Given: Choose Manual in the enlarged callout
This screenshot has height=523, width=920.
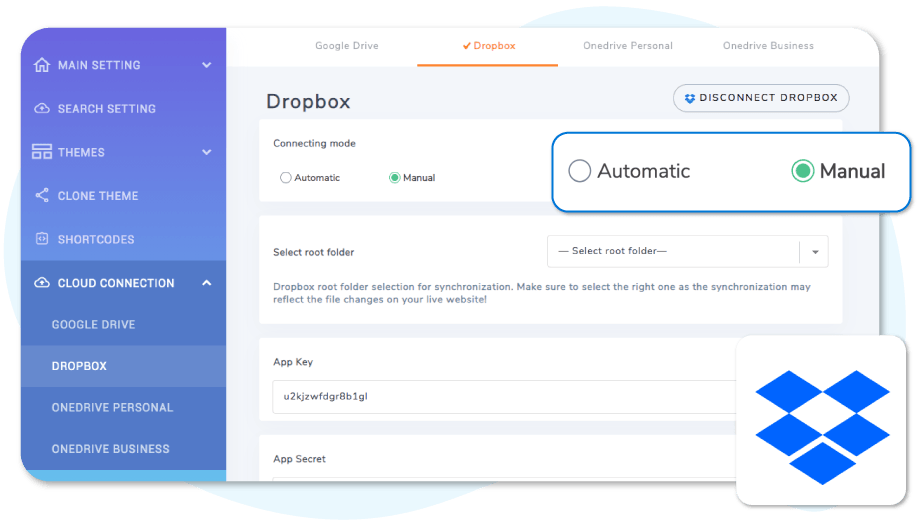Looking at the screenshot, I should tap(802, 171).
